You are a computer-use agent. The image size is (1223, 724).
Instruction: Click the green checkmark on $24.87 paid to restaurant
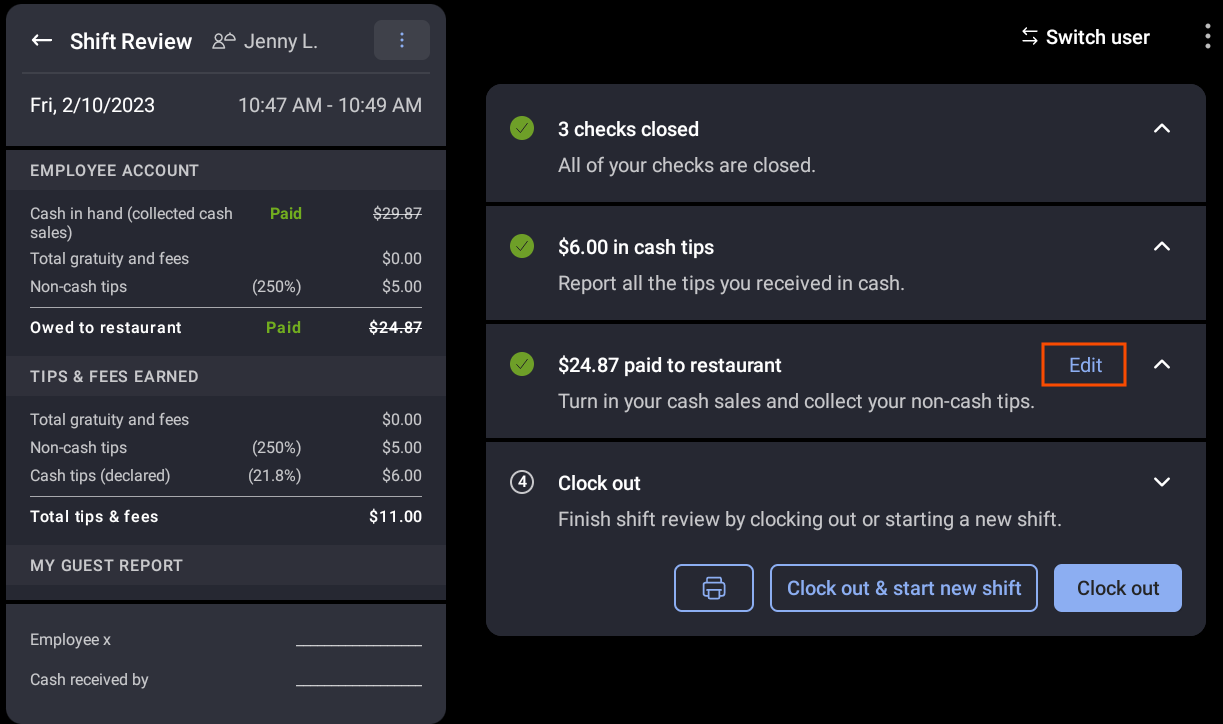[521, 364]
